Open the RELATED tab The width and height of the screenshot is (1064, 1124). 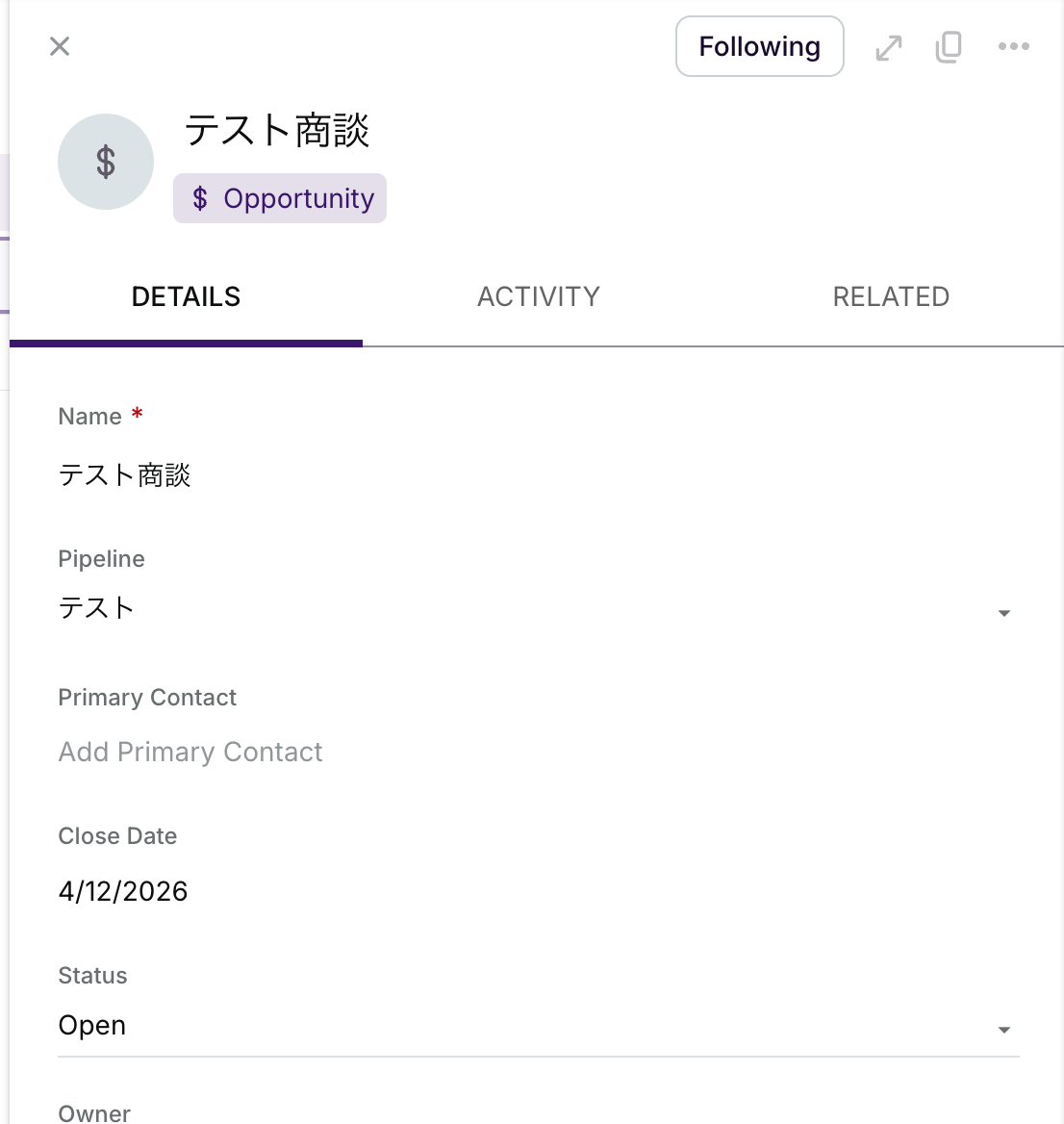click(x=891, y=296)
